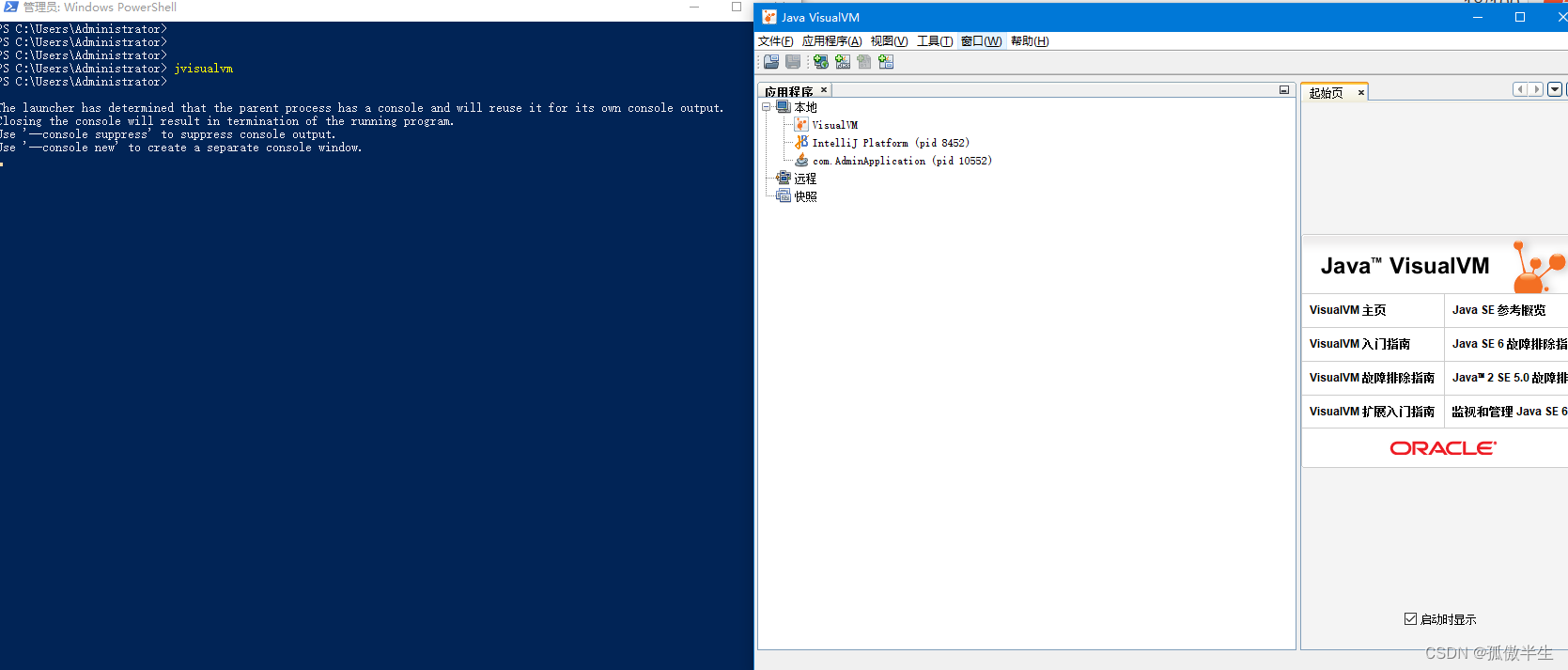Collapse the 本地 tree node

[766, 107]
